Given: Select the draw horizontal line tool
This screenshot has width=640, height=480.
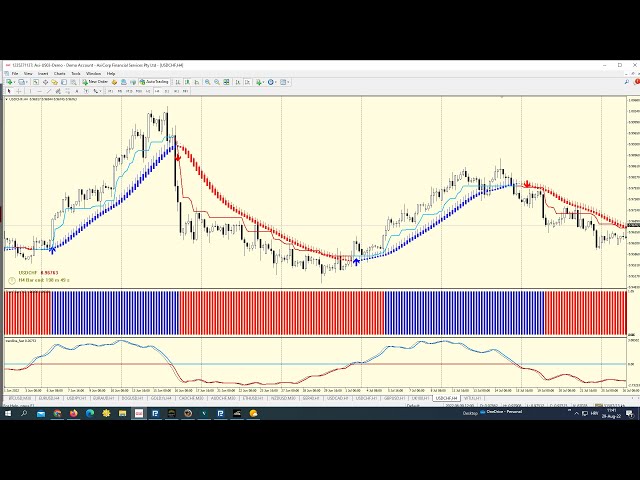Looking at the screenshot, I should 41,91.
